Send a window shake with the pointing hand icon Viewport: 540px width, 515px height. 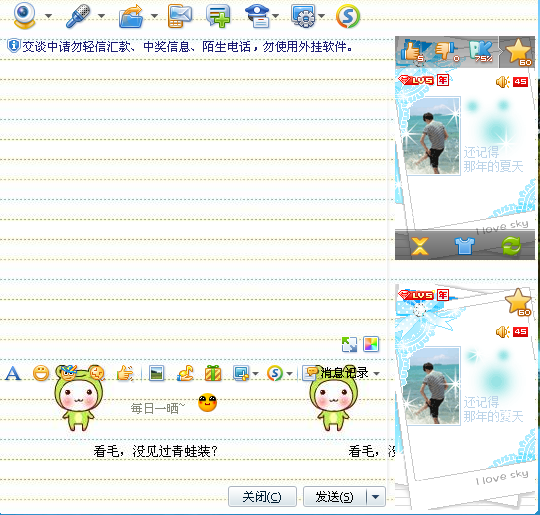125,373
